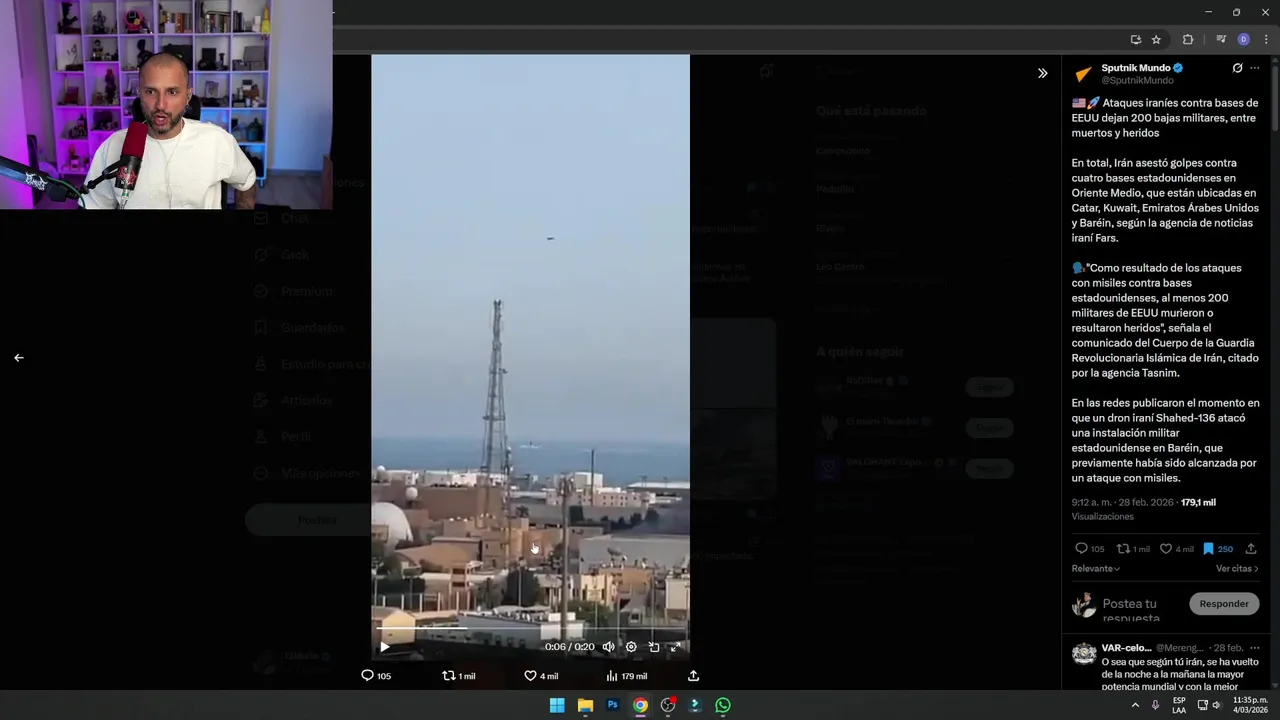The image size is (1280, 720).
Task: Share the post from the side panel
Action: click(x=1251, y=549)
